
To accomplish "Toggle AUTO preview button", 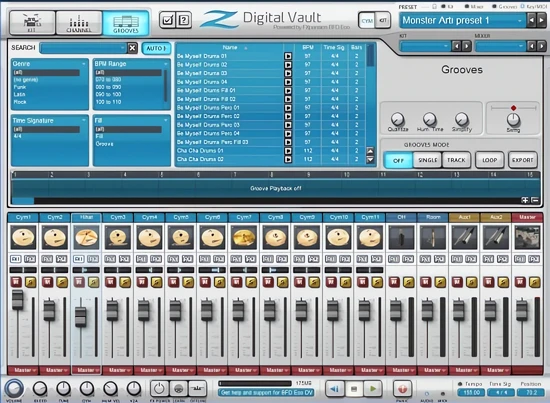I will point(156,48).
